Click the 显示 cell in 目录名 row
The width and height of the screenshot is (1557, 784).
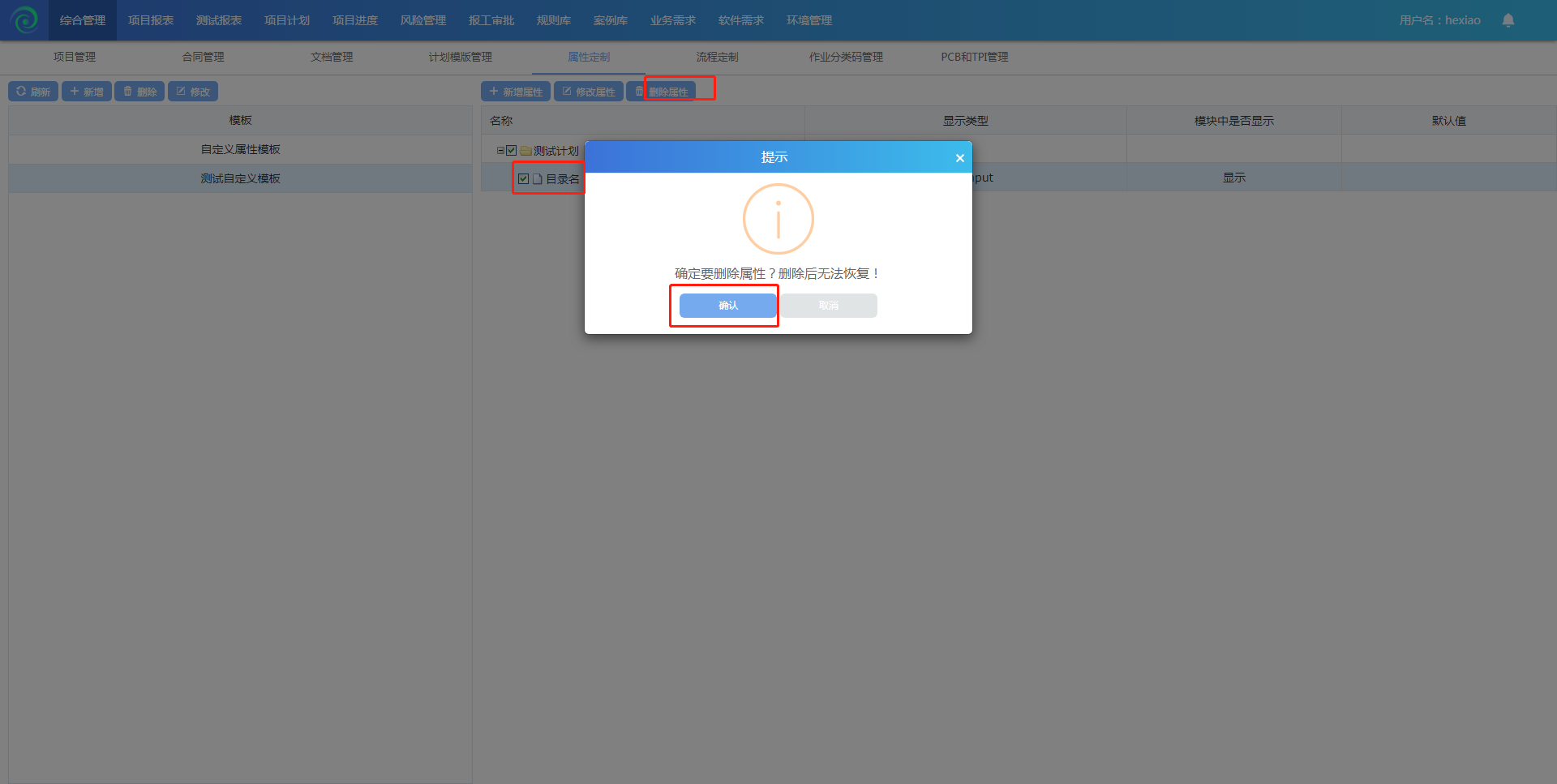coord(1234,178)
